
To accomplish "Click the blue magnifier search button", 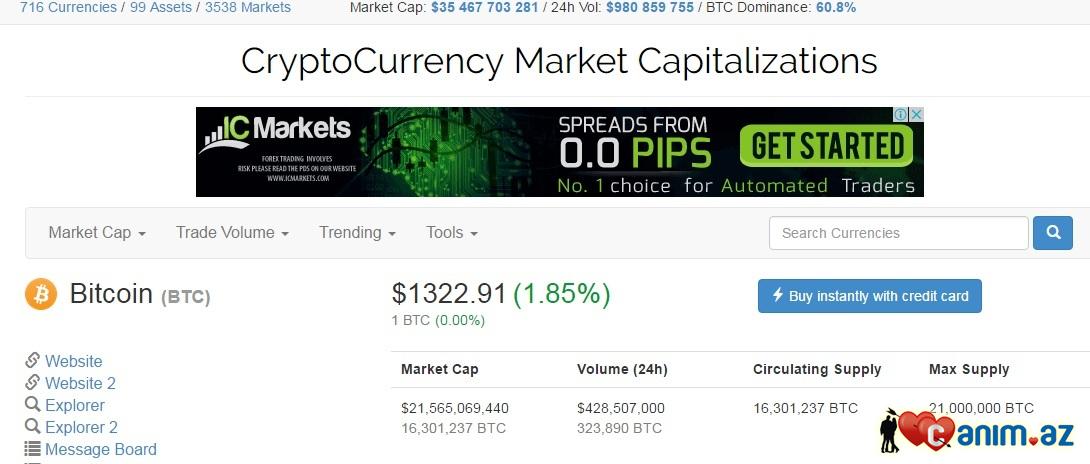I will (x=1052, y=233).
